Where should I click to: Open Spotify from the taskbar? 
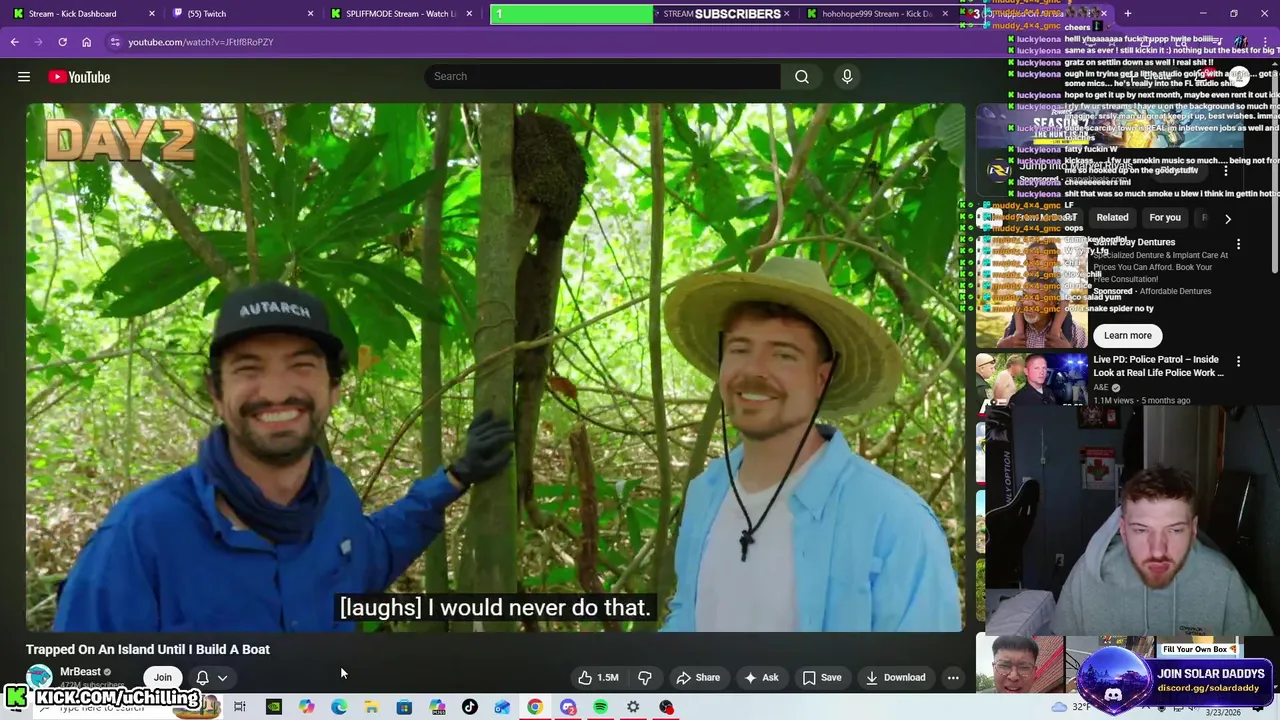600,707
